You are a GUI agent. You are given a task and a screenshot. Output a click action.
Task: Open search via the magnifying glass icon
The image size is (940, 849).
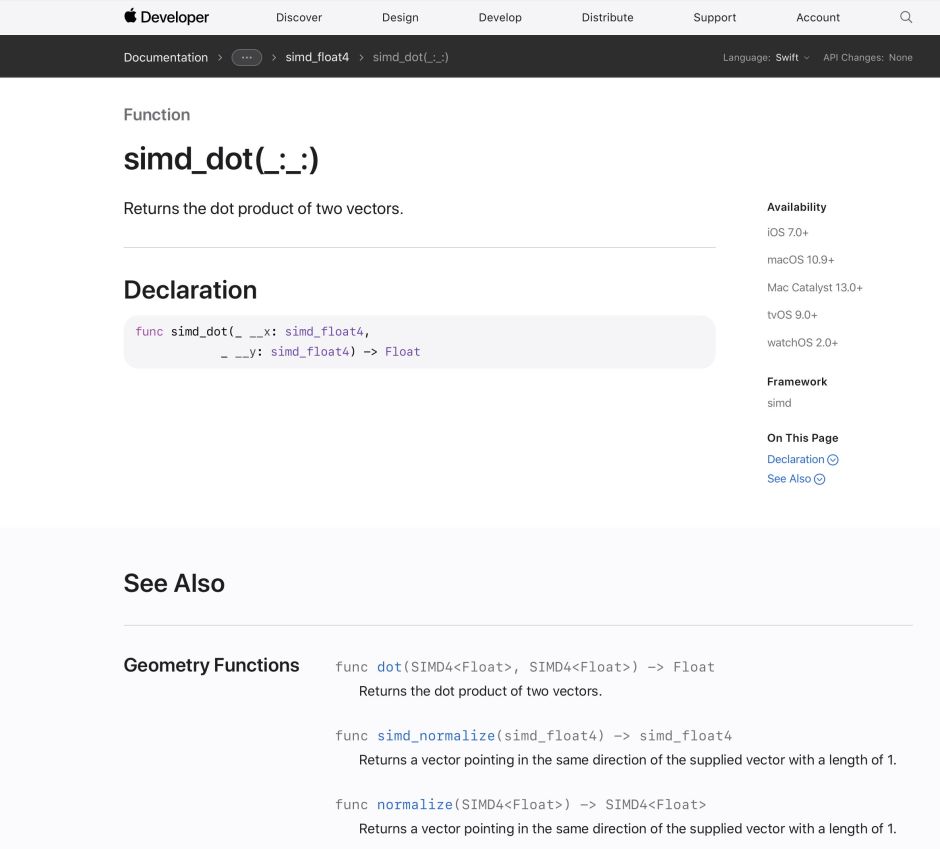pos(905,17)
